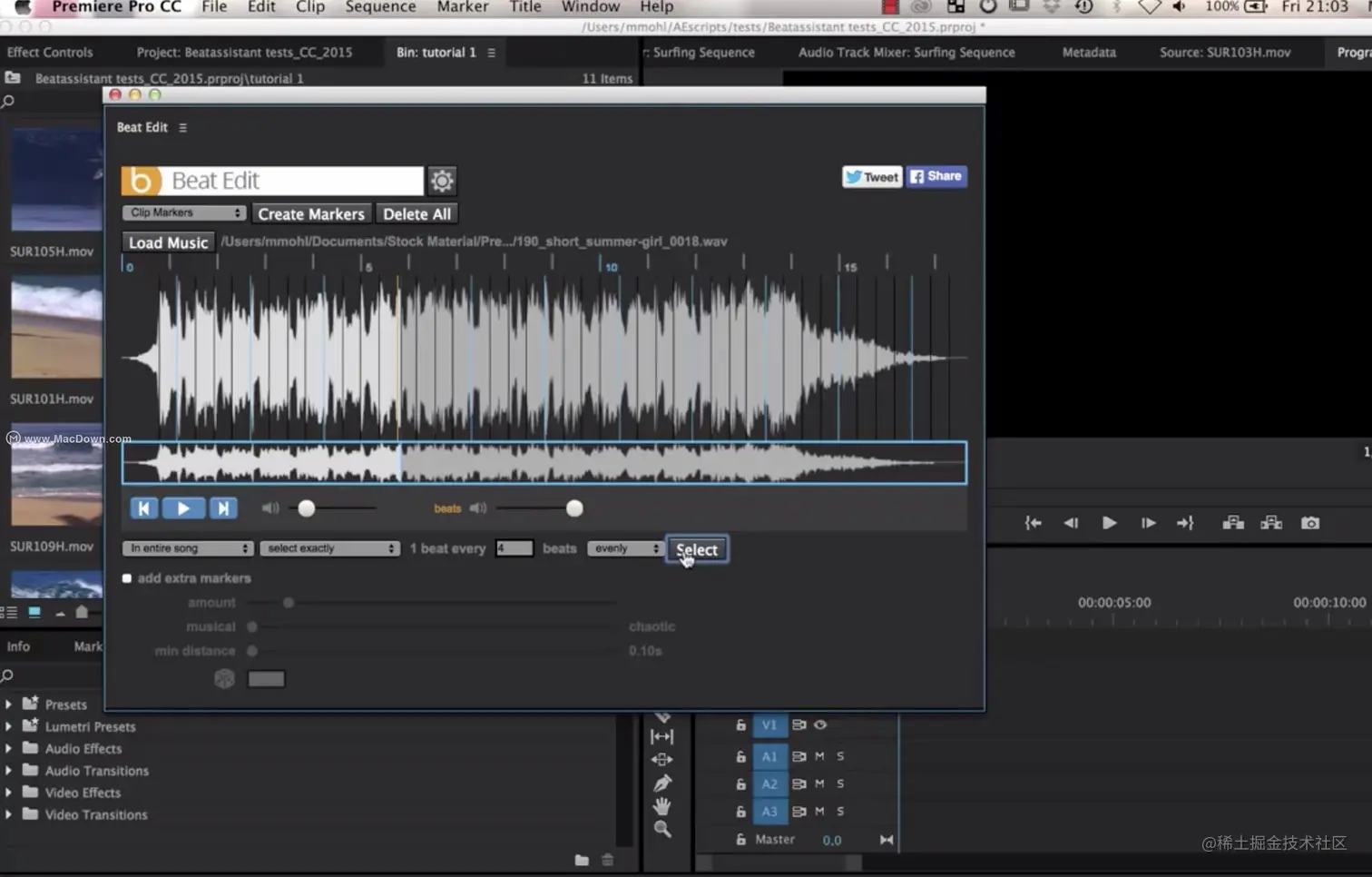Enable add extra markers checkbox
This screenshot has height=877, width=1372.
127,578
